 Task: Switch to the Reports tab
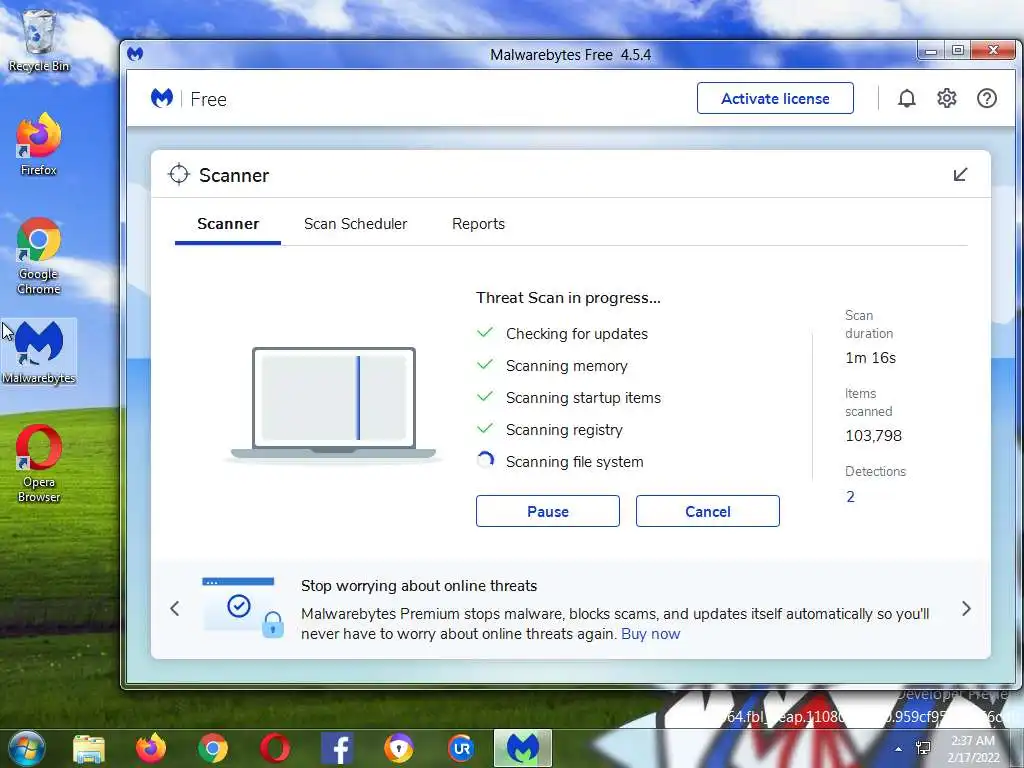[478, 224]
